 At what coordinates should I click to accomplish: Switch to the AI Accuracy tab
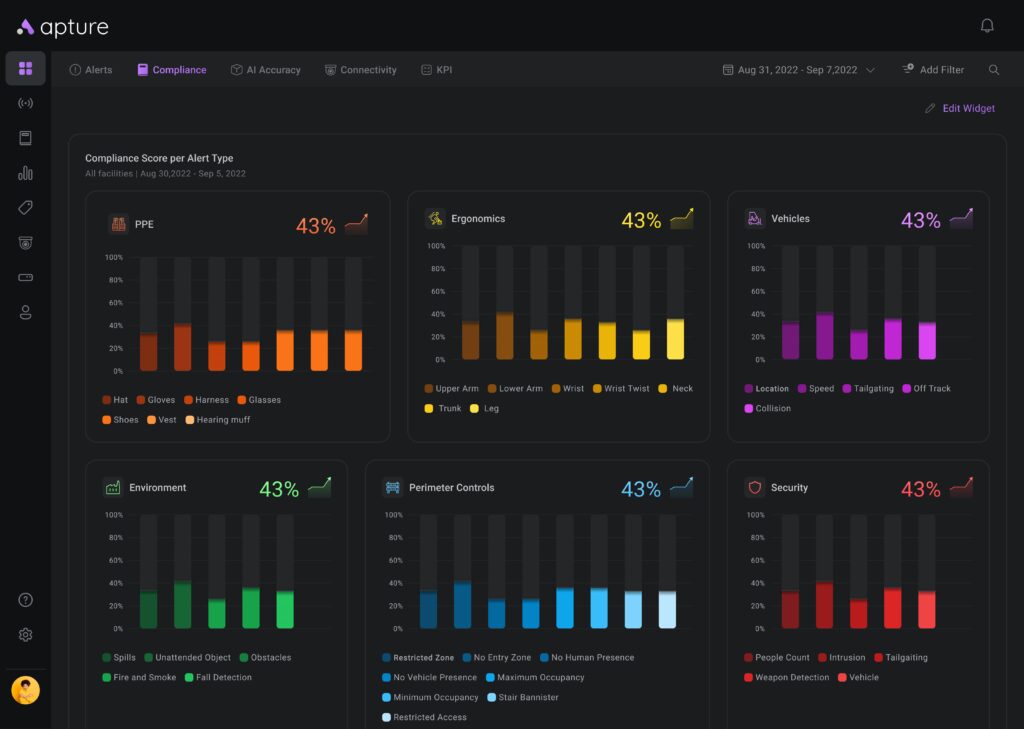click(x=265, y=70)
